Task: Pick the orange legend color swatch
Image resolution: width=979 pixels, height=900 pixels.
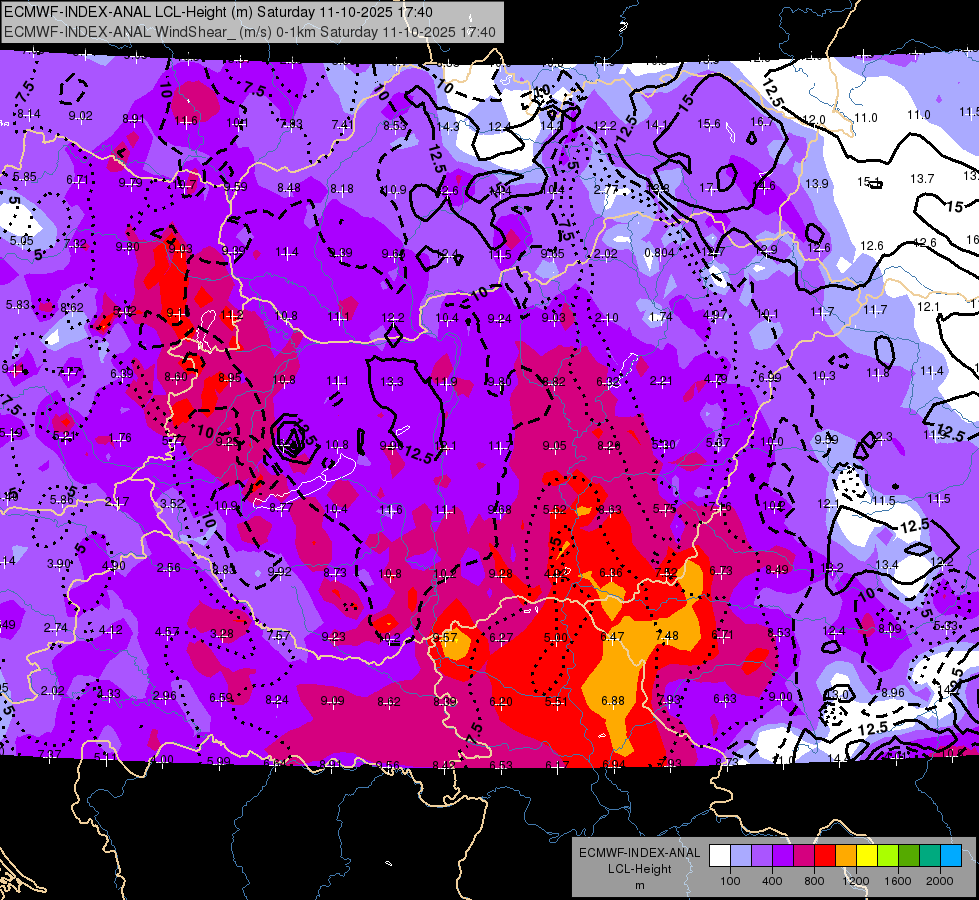Action: (846, 856)
